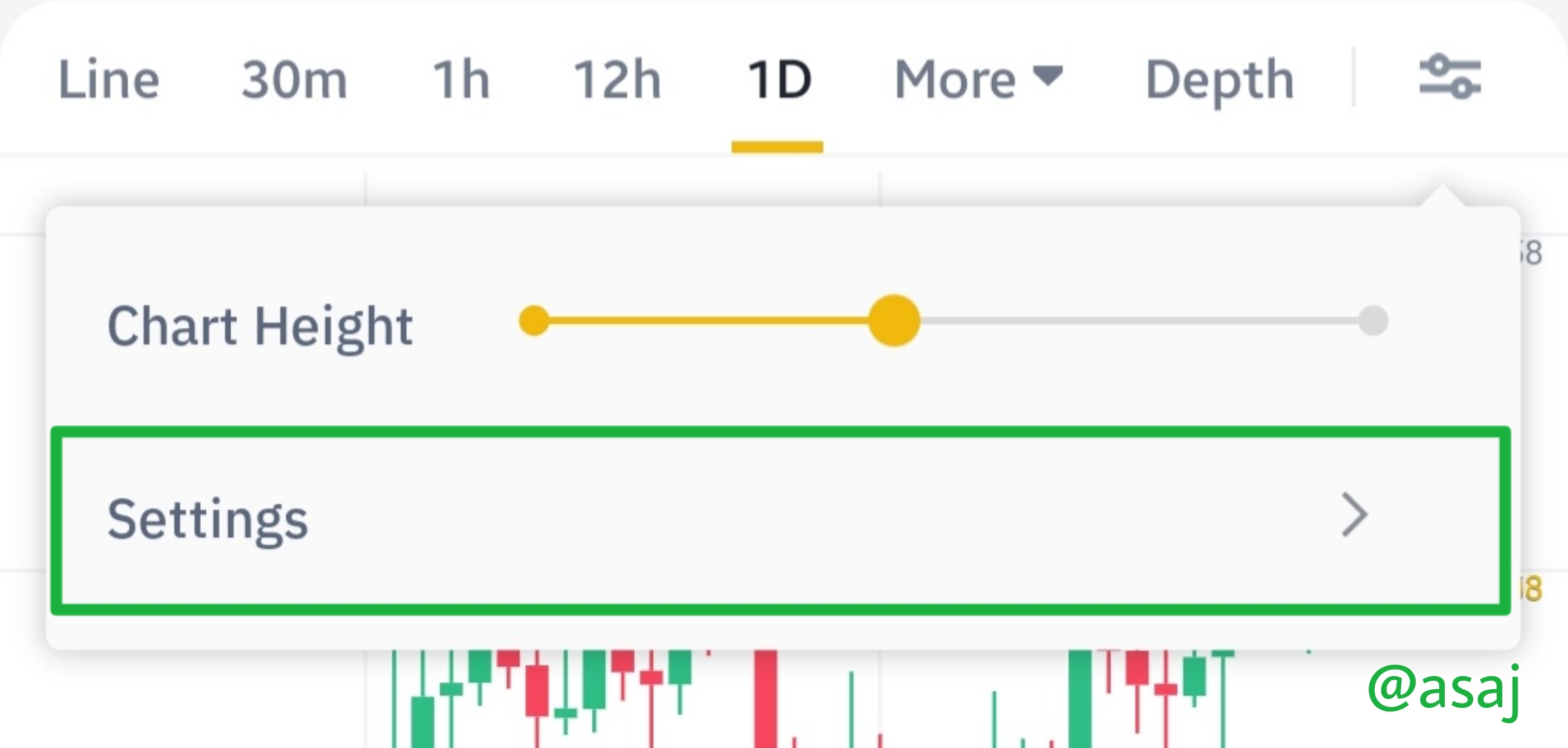
Task: Click the tall red candlestick on chart
Action: [x=765, y=698]
